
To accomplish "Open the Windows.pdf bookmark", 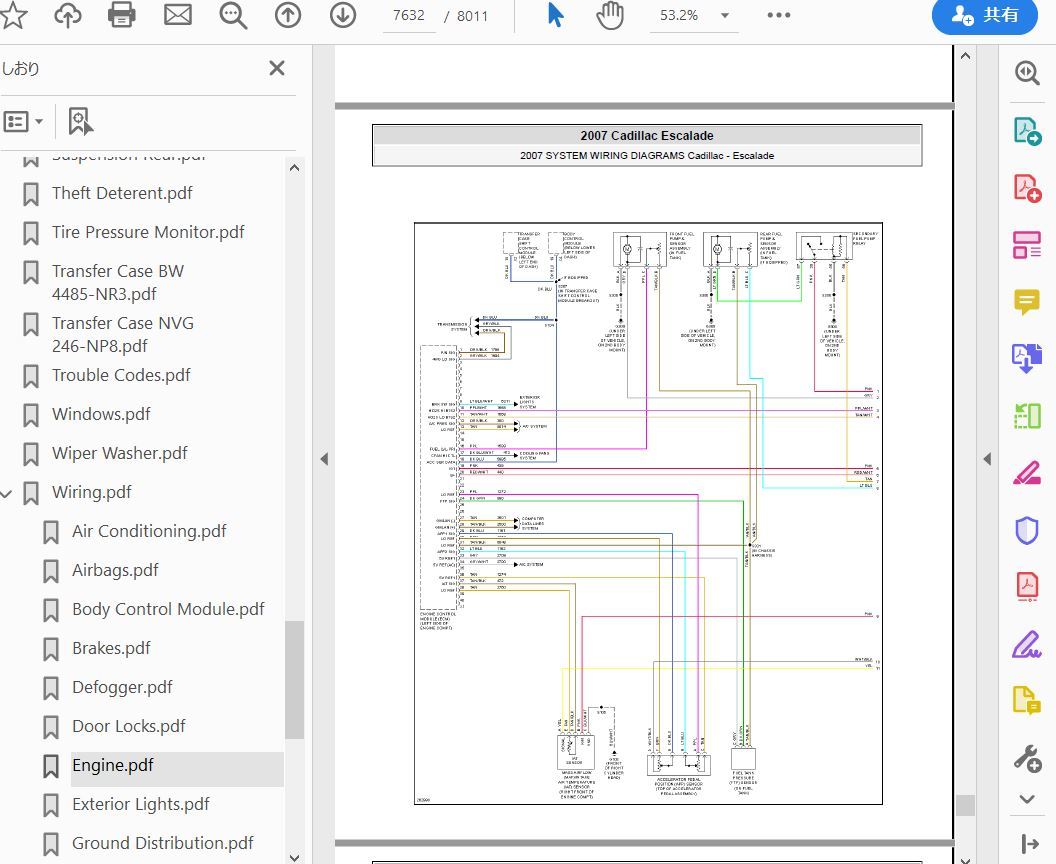I will pyautogui.click(x=101, y=414).
